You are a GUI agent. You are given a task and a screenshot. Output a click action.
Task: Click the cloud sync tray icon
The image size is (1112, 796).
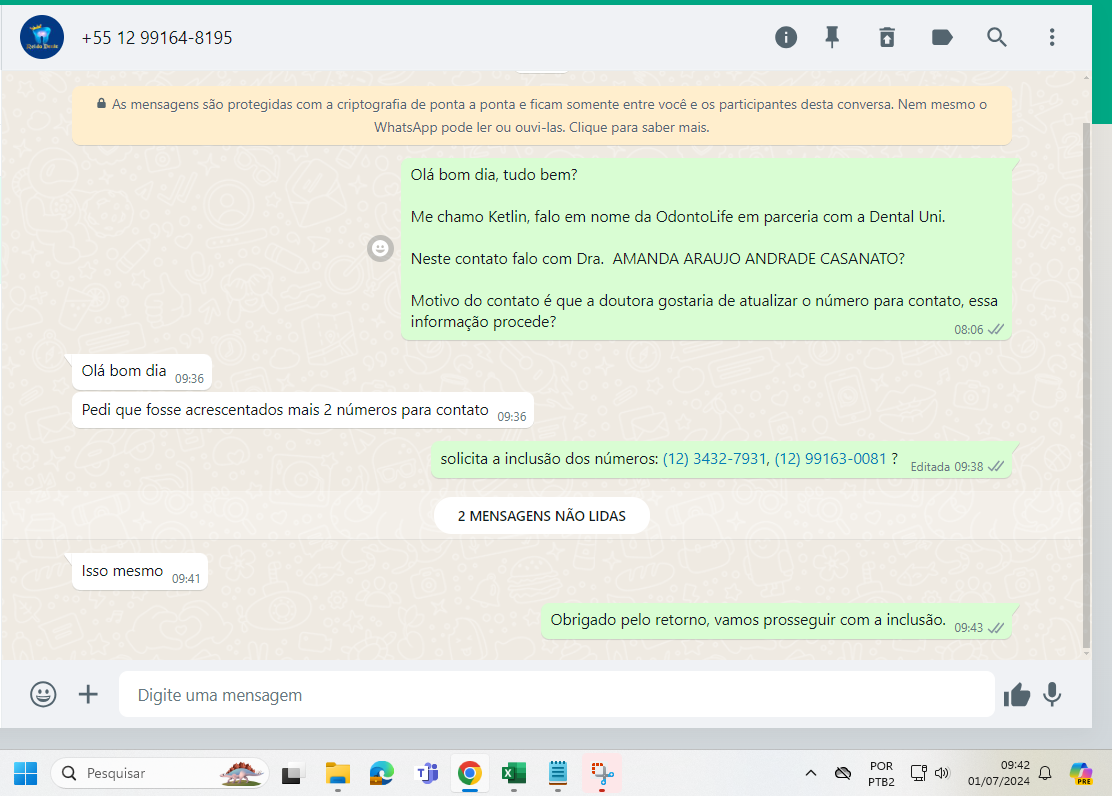point(843,773)
